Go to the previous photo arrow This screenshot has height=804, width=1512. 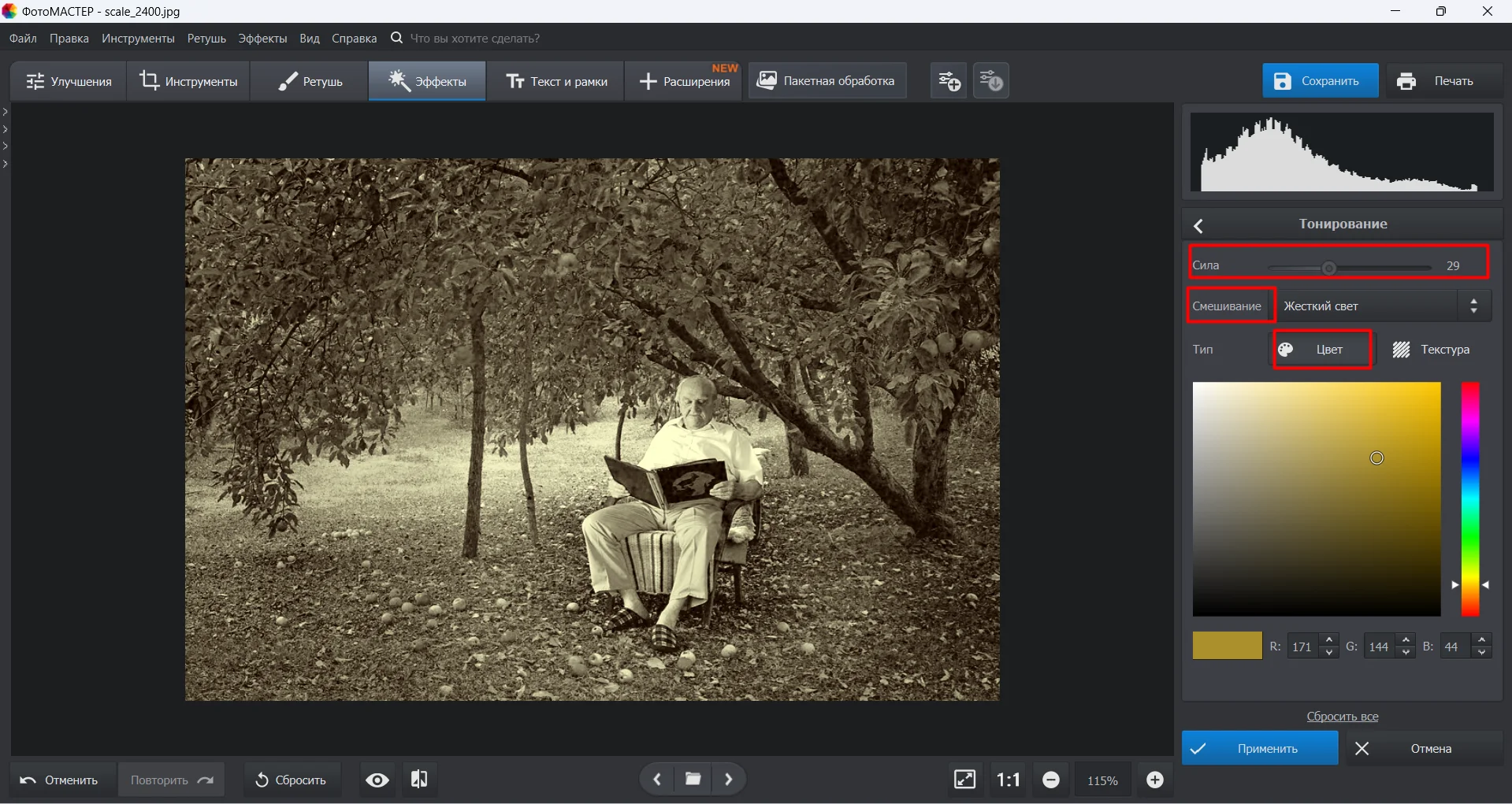pyautogui.click(x=657, y=780)
